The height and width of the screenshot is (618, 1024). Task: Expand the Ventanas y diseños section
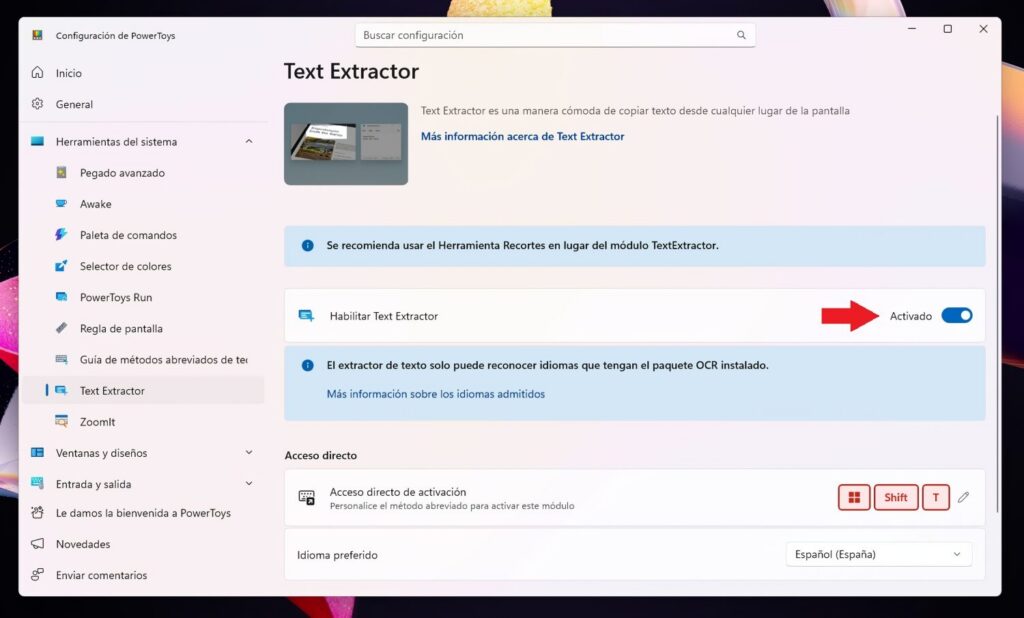tap(249, 453)
